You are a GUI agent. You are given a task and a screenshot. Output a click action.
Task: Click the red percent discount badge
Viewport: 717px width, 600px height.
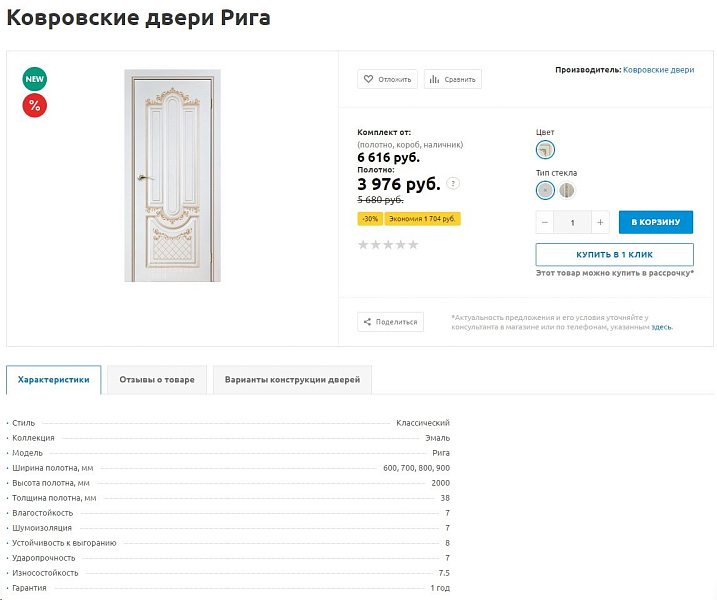(x=35, y=106)
